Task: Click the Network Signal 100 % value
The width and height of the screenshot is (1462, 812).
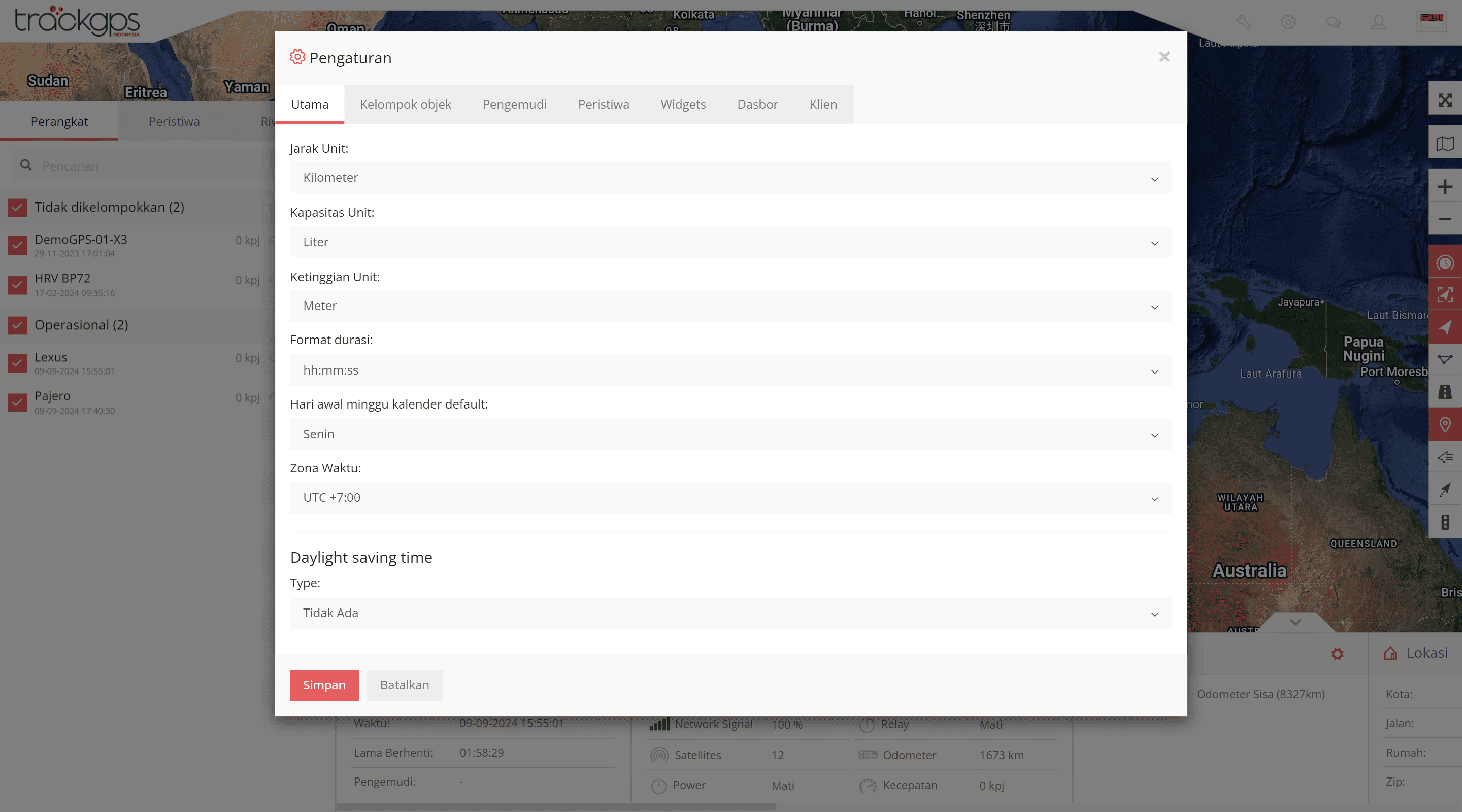Action: (x=787, y=725)
